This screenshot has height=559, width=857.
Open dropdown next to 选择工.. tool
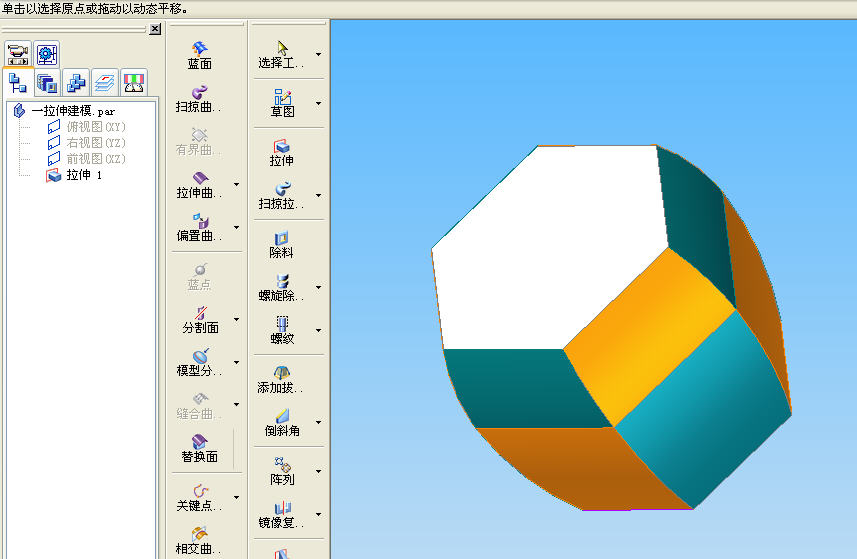(318, 54)
